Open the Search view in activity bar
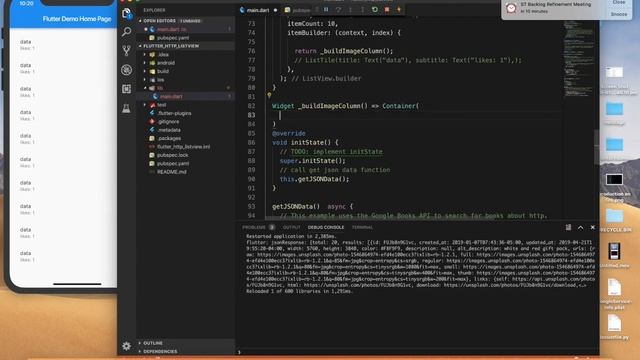The height and width of the screenshot is (360, 640). (127, 31)
